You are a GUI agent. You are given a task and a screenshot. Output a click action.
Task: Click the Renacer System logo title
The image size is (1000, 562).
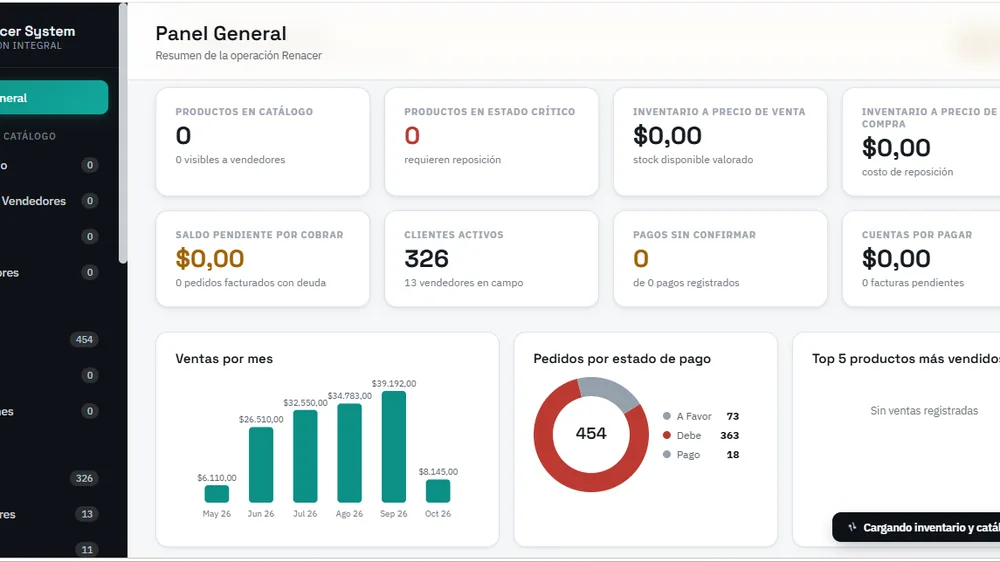point(38,31)
